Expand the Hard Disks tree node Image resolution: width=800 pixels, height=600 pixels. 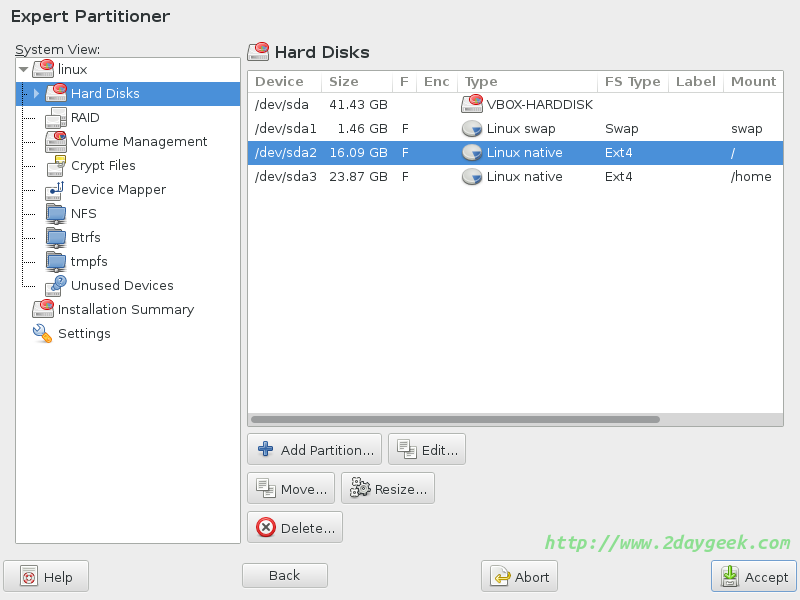coord(37,94)
